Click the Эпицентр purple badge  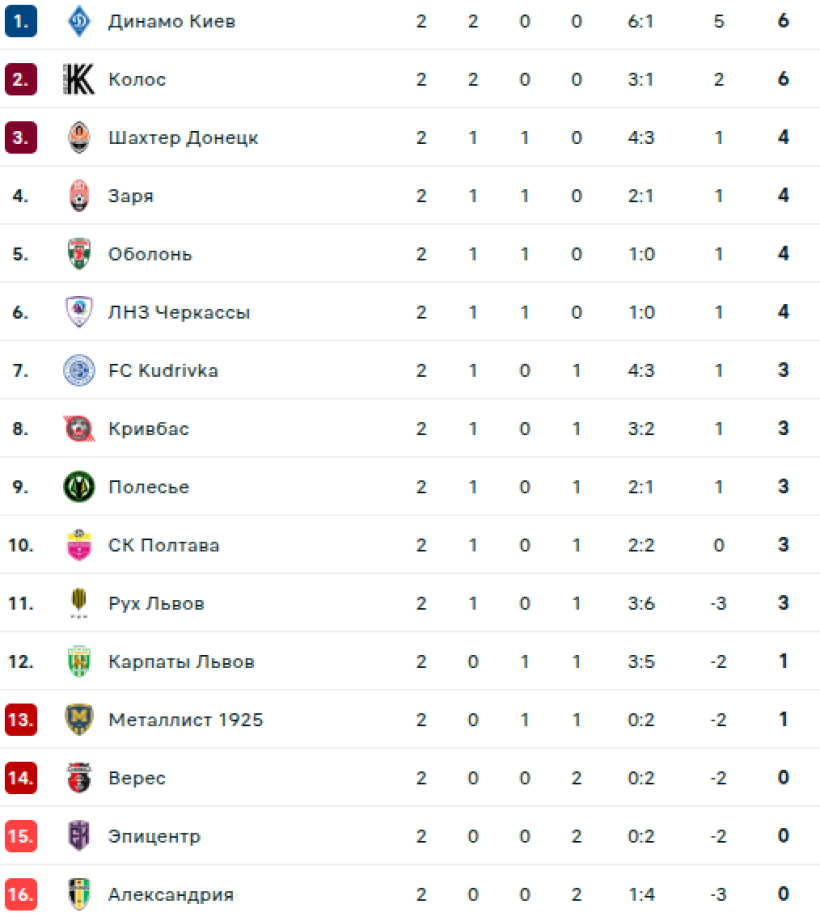click(79, 836)
